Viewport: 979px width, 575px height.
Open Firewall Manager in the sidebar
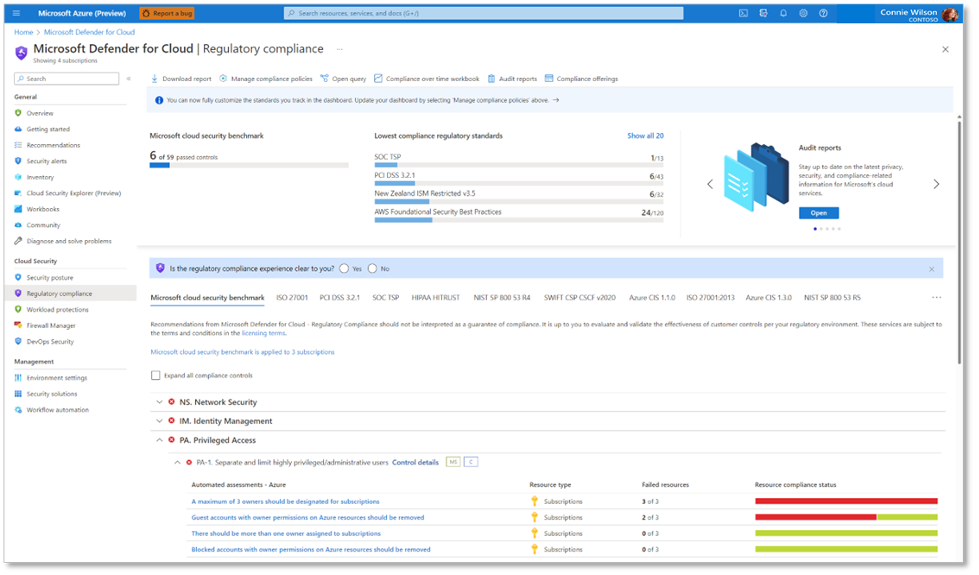pos(50,325)
